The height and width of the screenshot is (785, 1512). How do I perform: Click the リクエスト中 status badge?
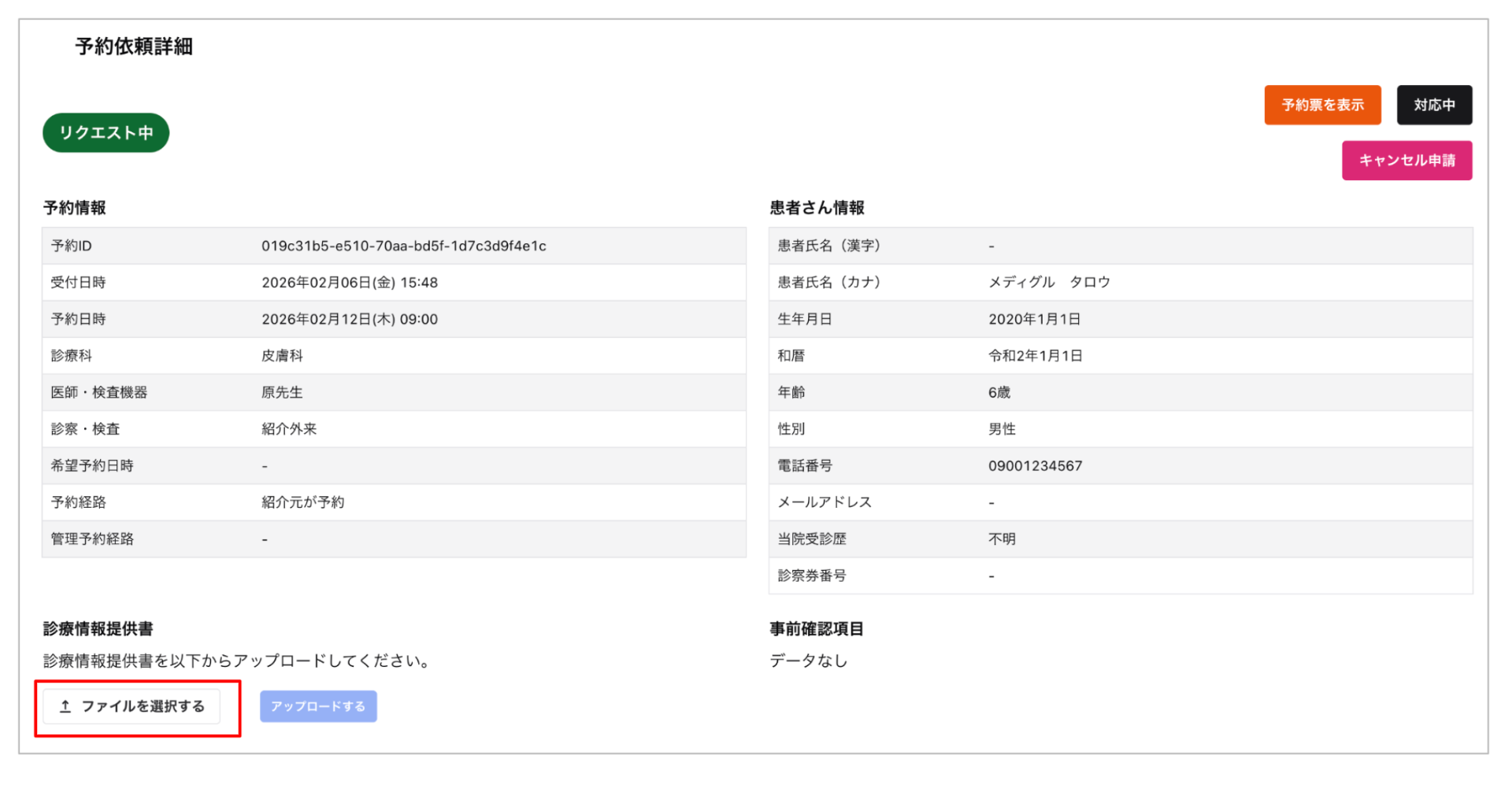pyautogui.click(x=106, y=132)
